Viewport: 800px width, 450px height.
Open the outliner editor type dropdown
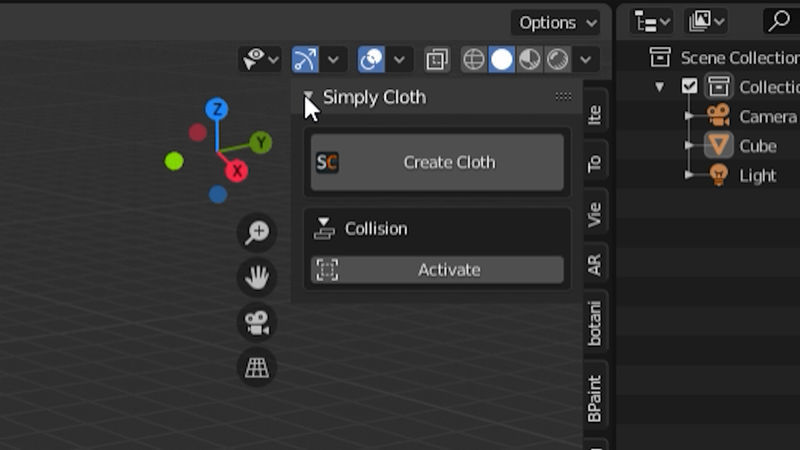[651, 22]
